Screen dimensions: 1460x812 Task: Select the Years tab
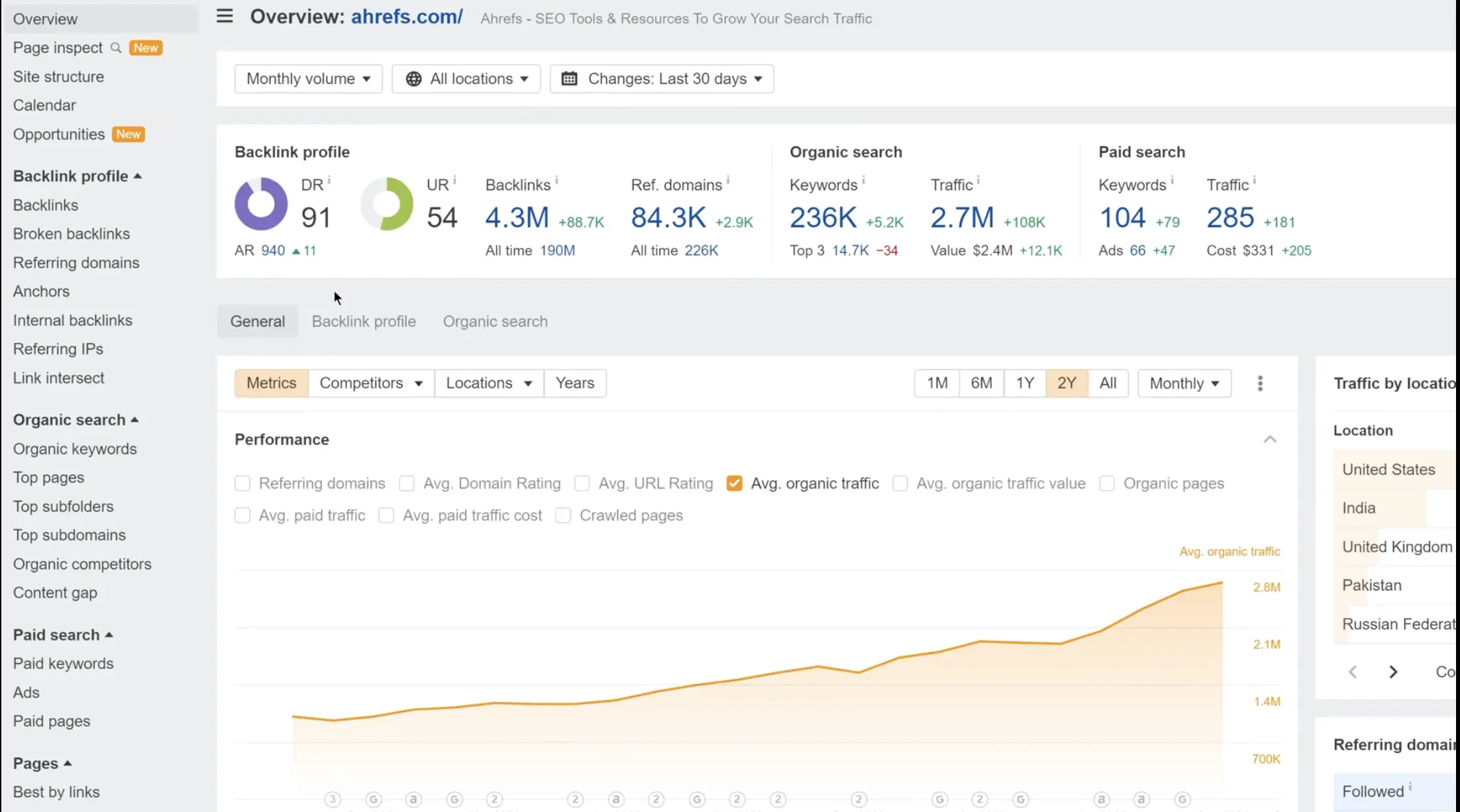pyautogui.click(x=575, y=383)
